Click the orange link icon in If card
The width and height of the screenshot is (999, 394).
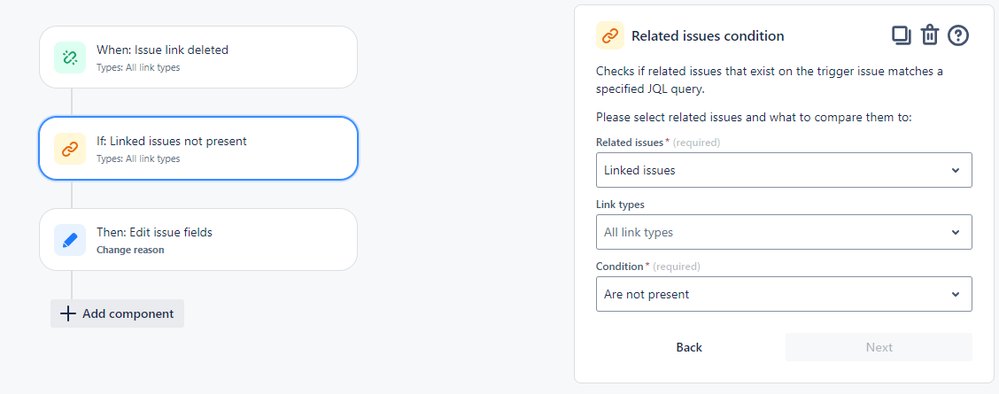click(70, 149)
